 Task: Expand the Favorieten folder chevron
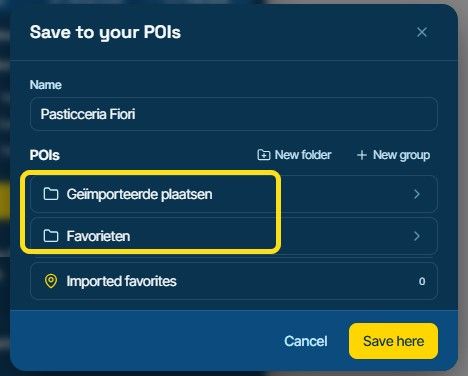[x=416, y=236]
